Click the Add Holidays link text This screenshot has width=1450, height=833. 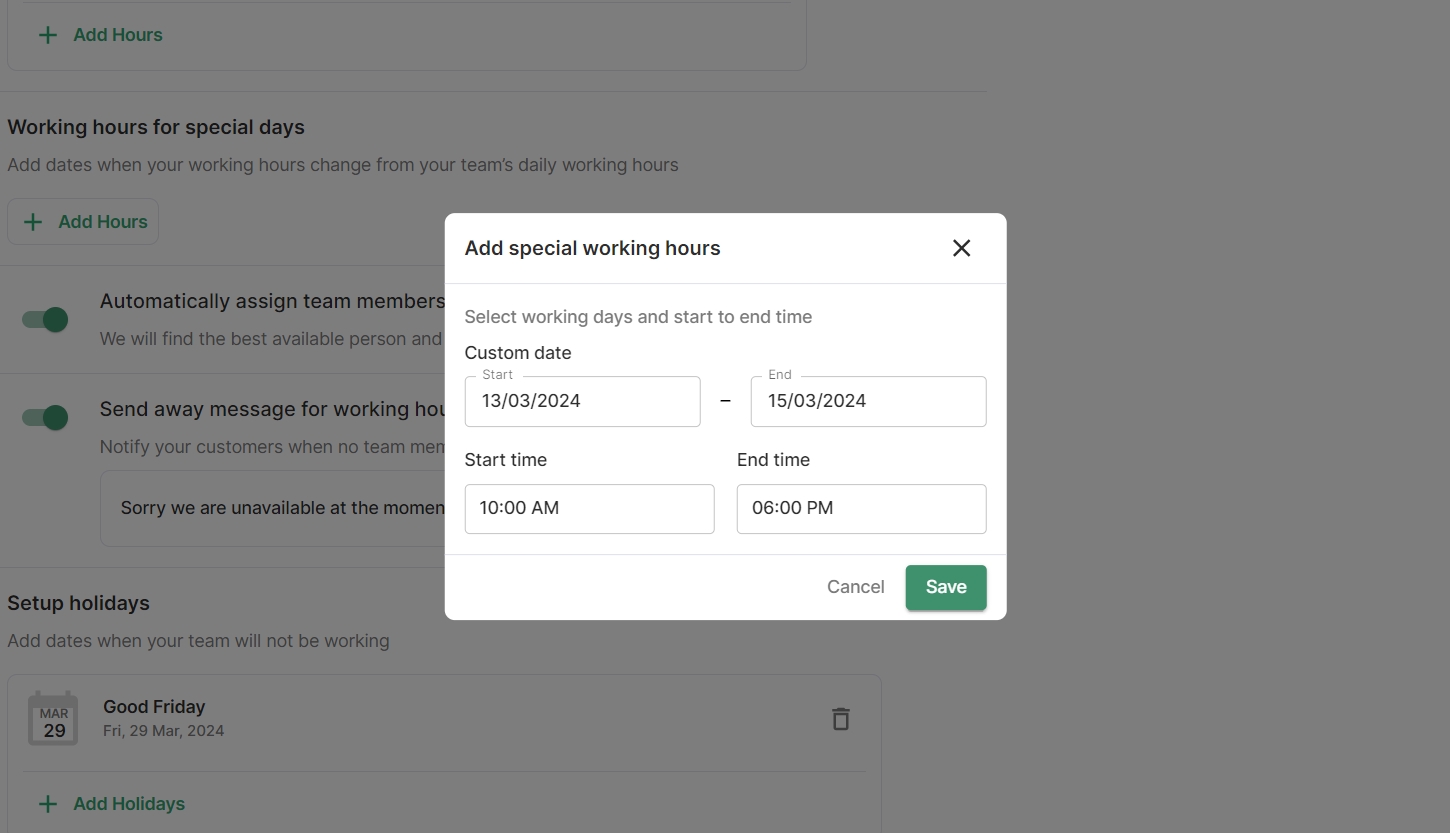(129, 804)
